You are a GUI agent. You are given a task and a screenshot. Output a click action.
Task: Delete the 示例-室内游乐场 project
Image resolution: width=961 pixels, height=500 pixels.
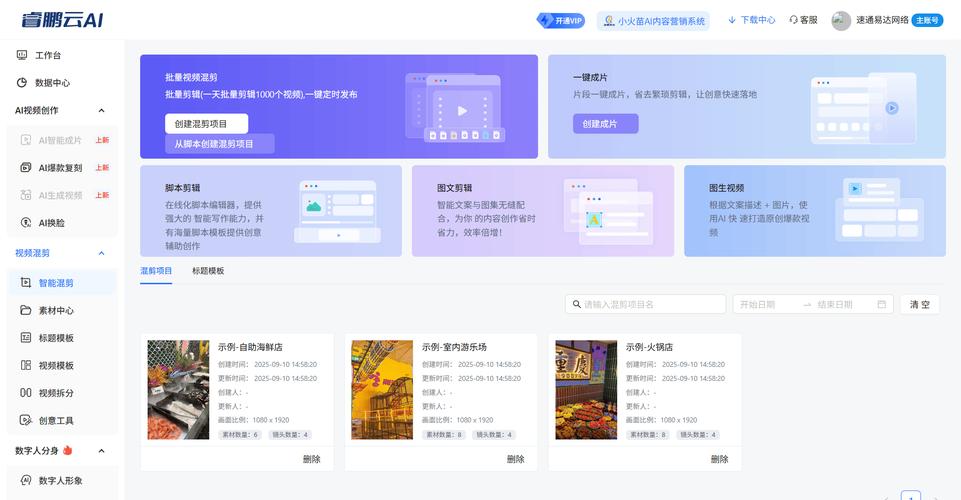coord(515,459)
